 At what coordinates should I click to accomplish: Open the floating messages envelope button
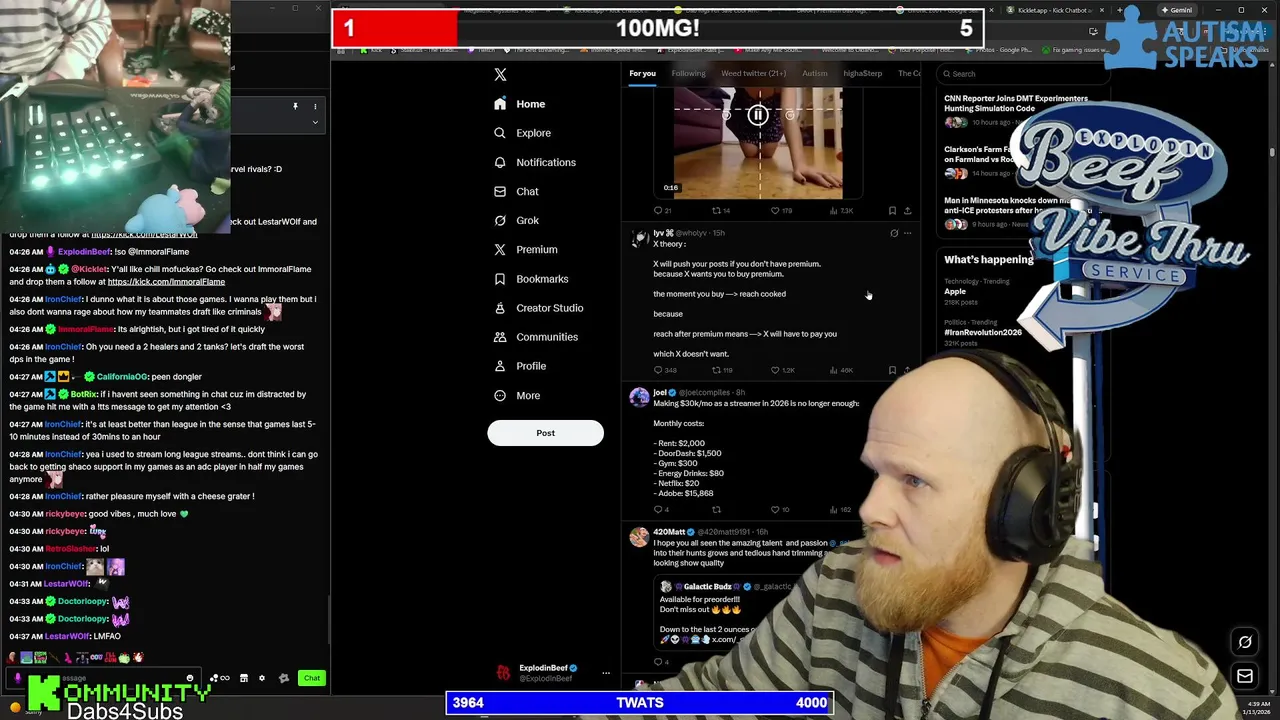[1245, 677]
